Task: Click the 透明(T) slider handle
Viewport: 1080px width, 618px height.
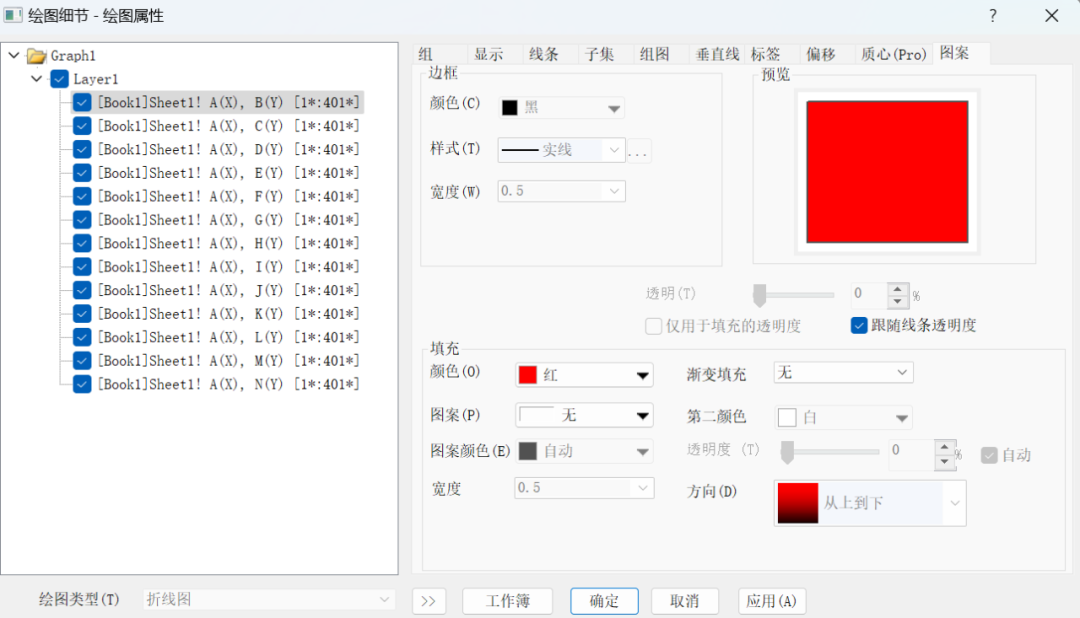Action: pyautogui.click(x=759, y=295)
